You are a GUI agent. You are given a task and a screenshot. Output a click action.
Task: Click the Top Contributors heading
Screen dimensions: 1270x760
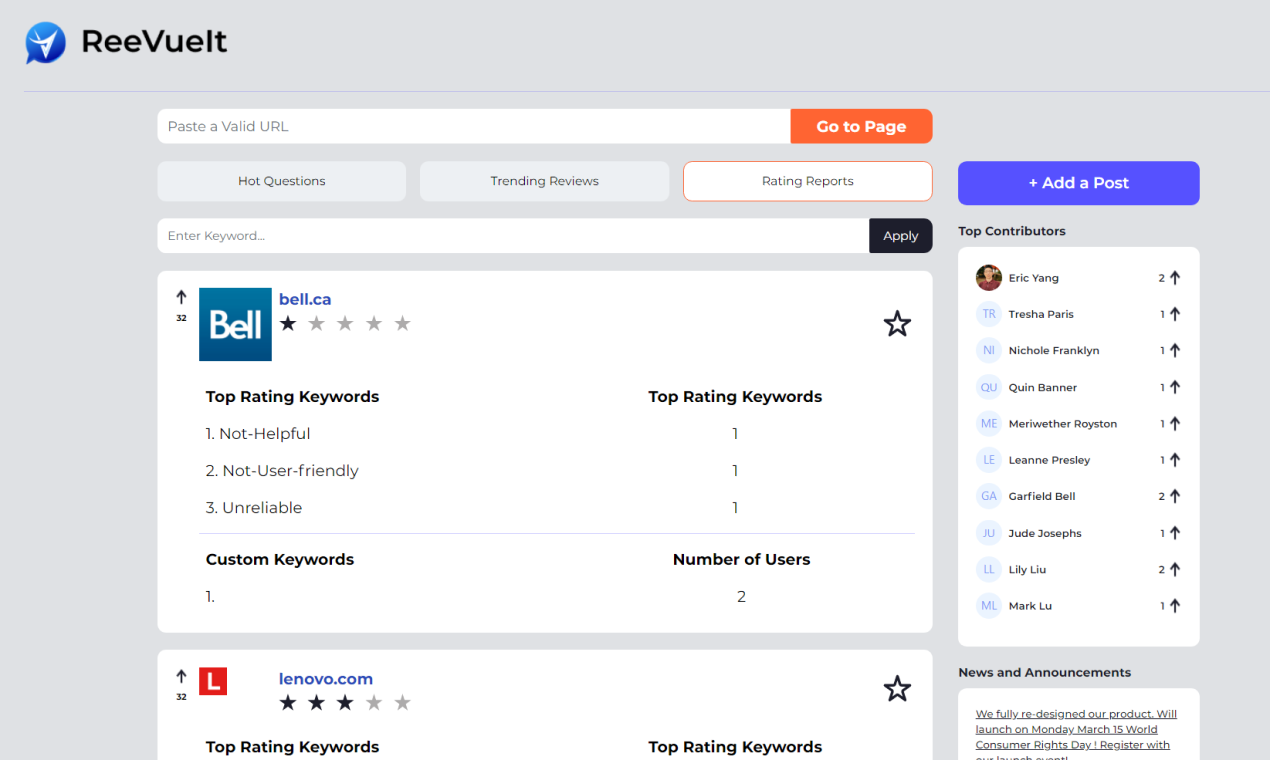[x=1012, y=231]
